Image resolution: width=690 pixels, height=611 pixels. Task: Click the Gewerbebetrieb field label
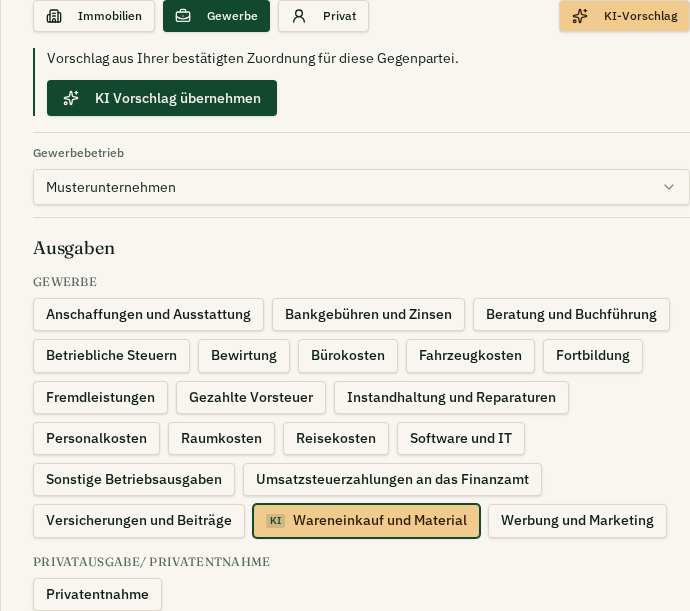point(78,153)
